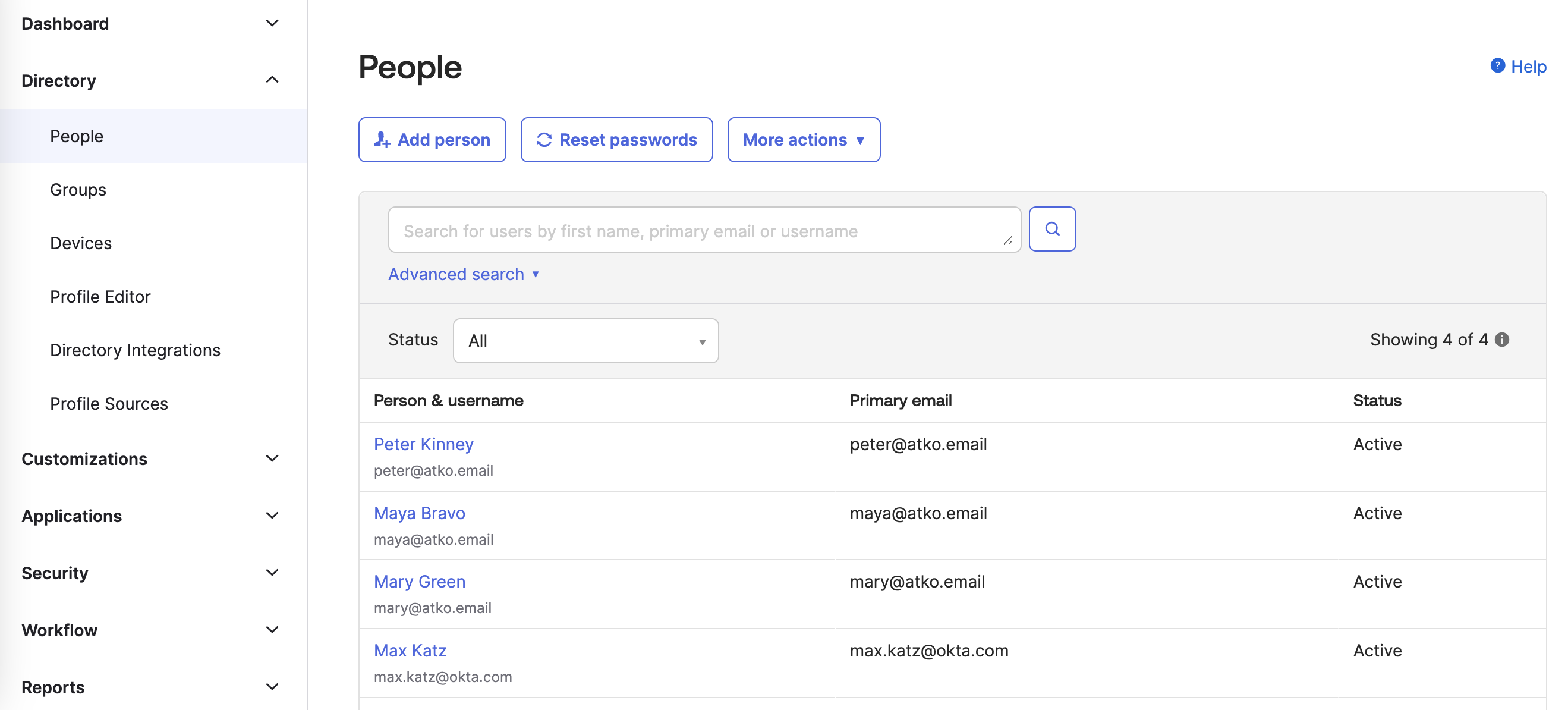Click the info icon beside Showing 4 of 4
Screen dimensions: 1568x710
point(1501,340)
